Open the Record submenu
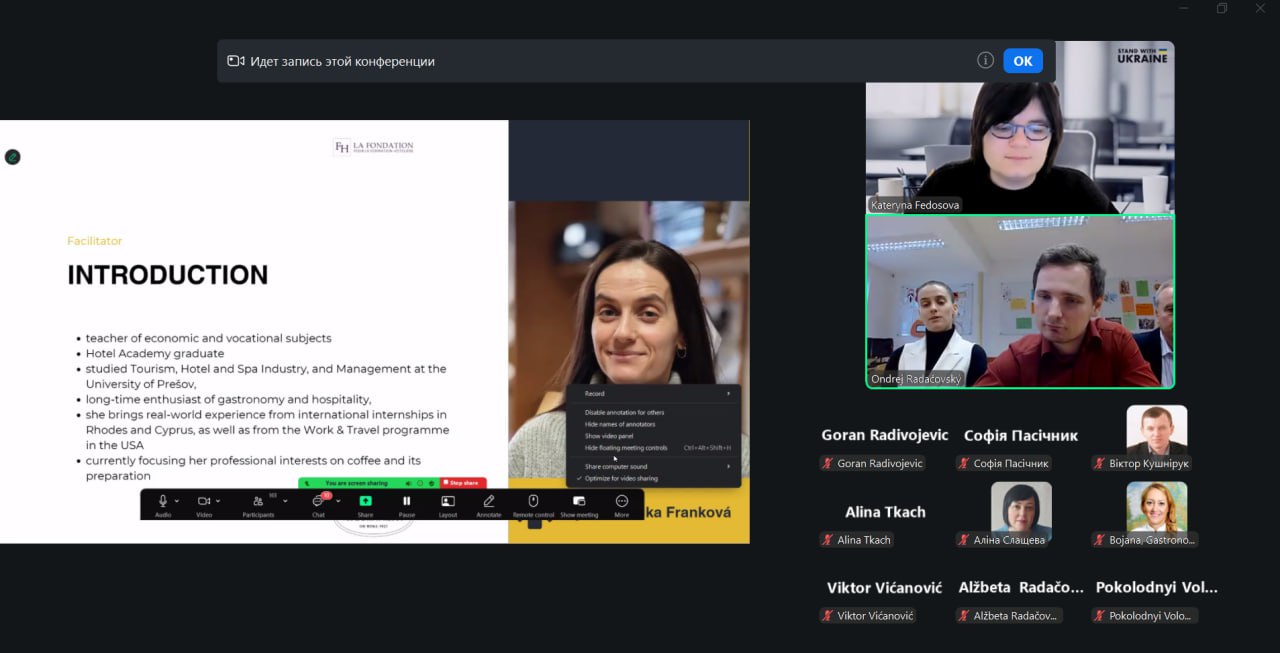This screenshot has width=1280, height=653. tap(655, 394)
